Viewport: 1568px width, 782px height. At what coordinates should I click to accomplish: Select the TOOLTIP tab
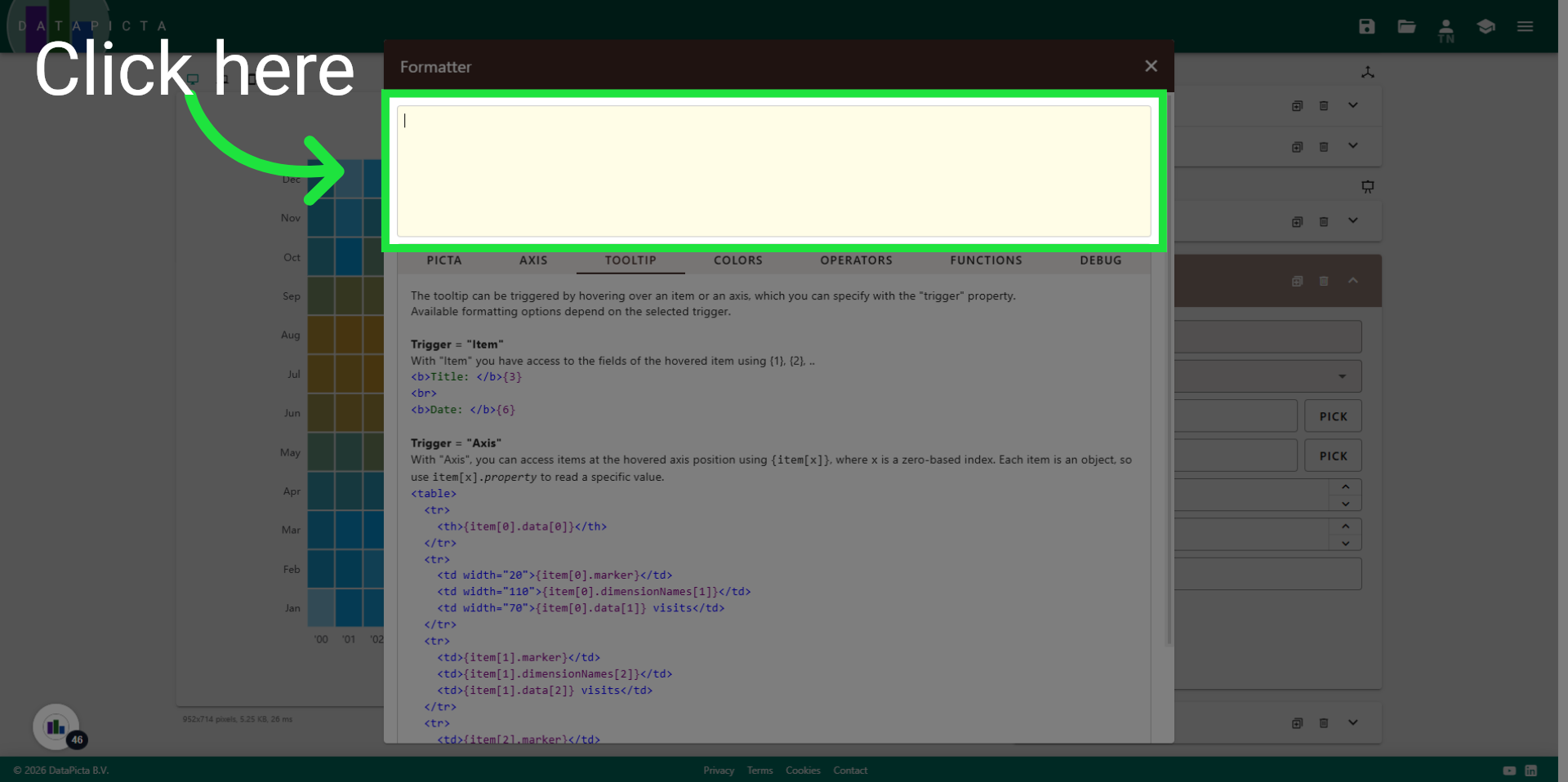[630, 260]
